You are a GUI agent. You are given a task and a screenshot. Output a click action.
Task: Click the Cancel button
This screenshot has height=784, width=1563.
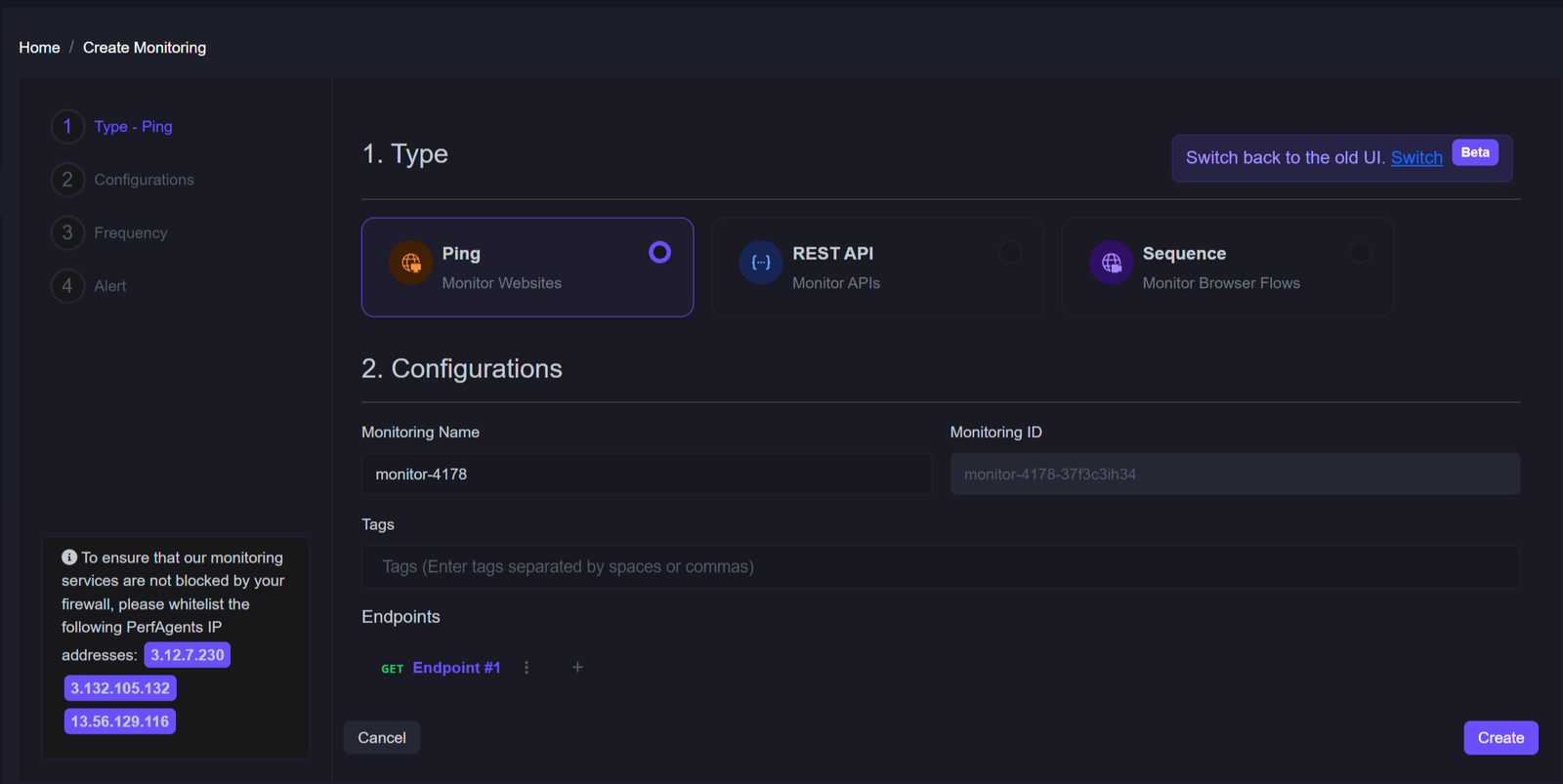382,738
